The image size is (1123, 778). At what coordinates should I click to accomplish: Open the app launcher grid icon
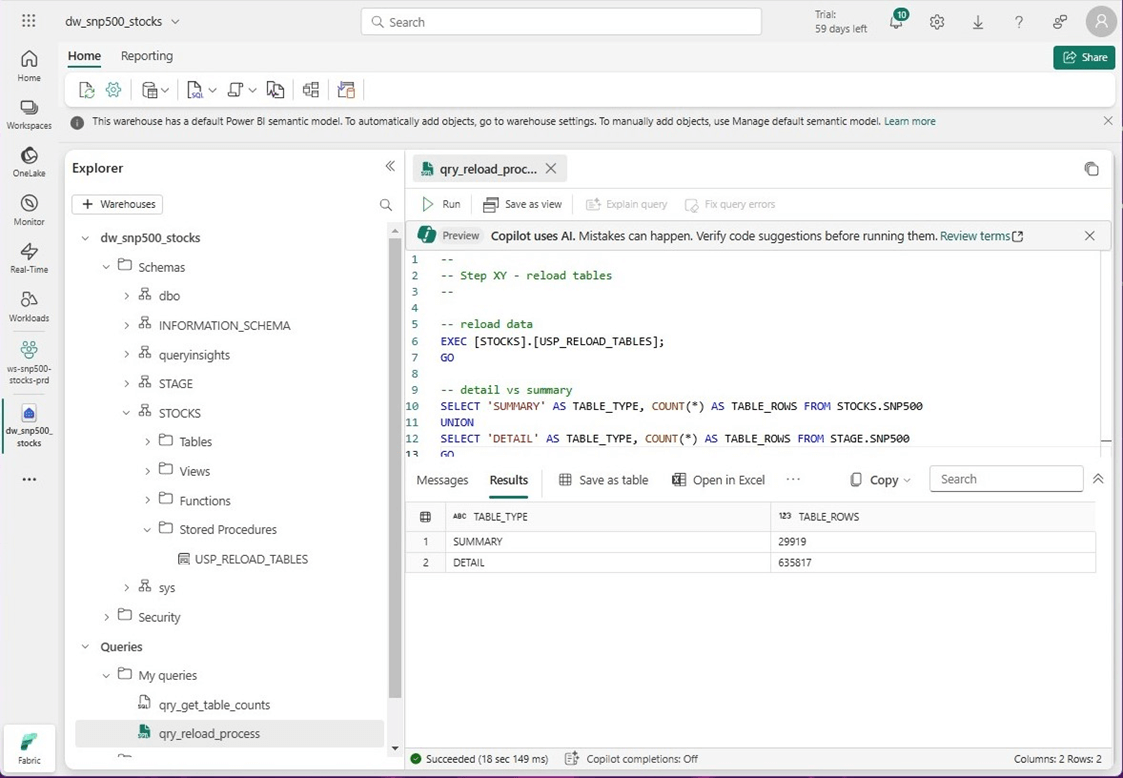29,21
